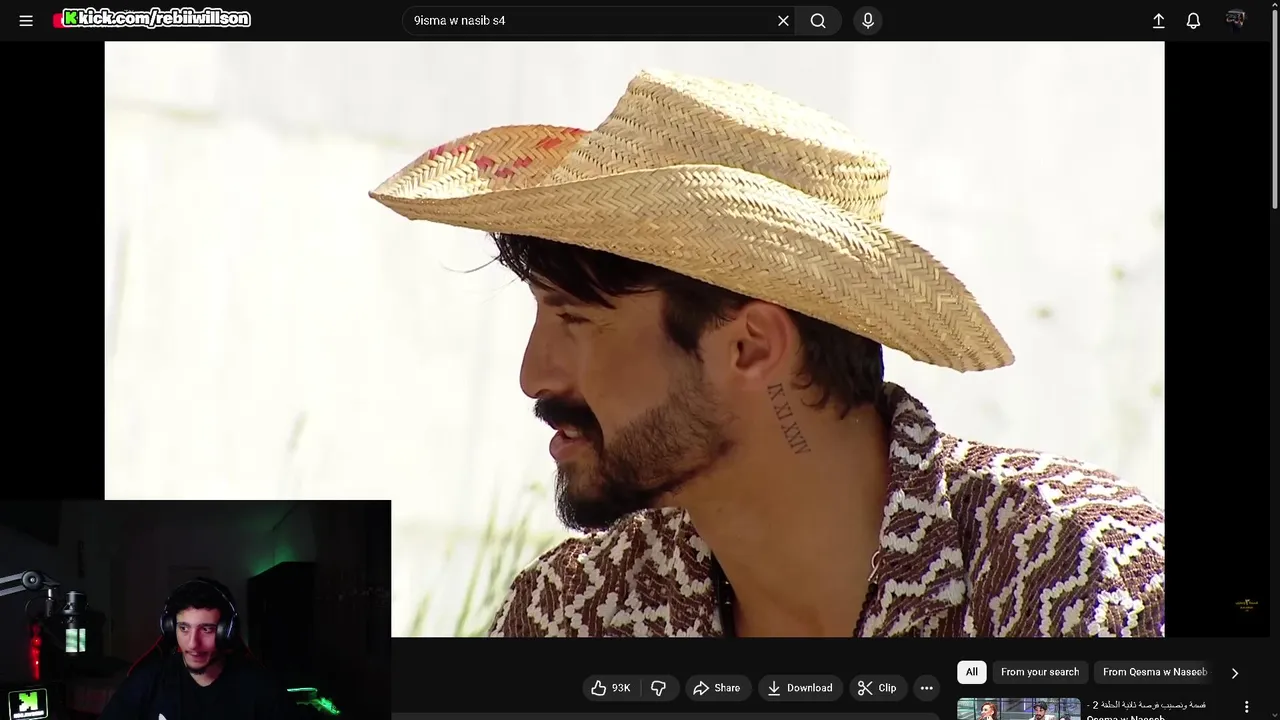Open the recommended video thumbnail

(x=1019, y=709)
